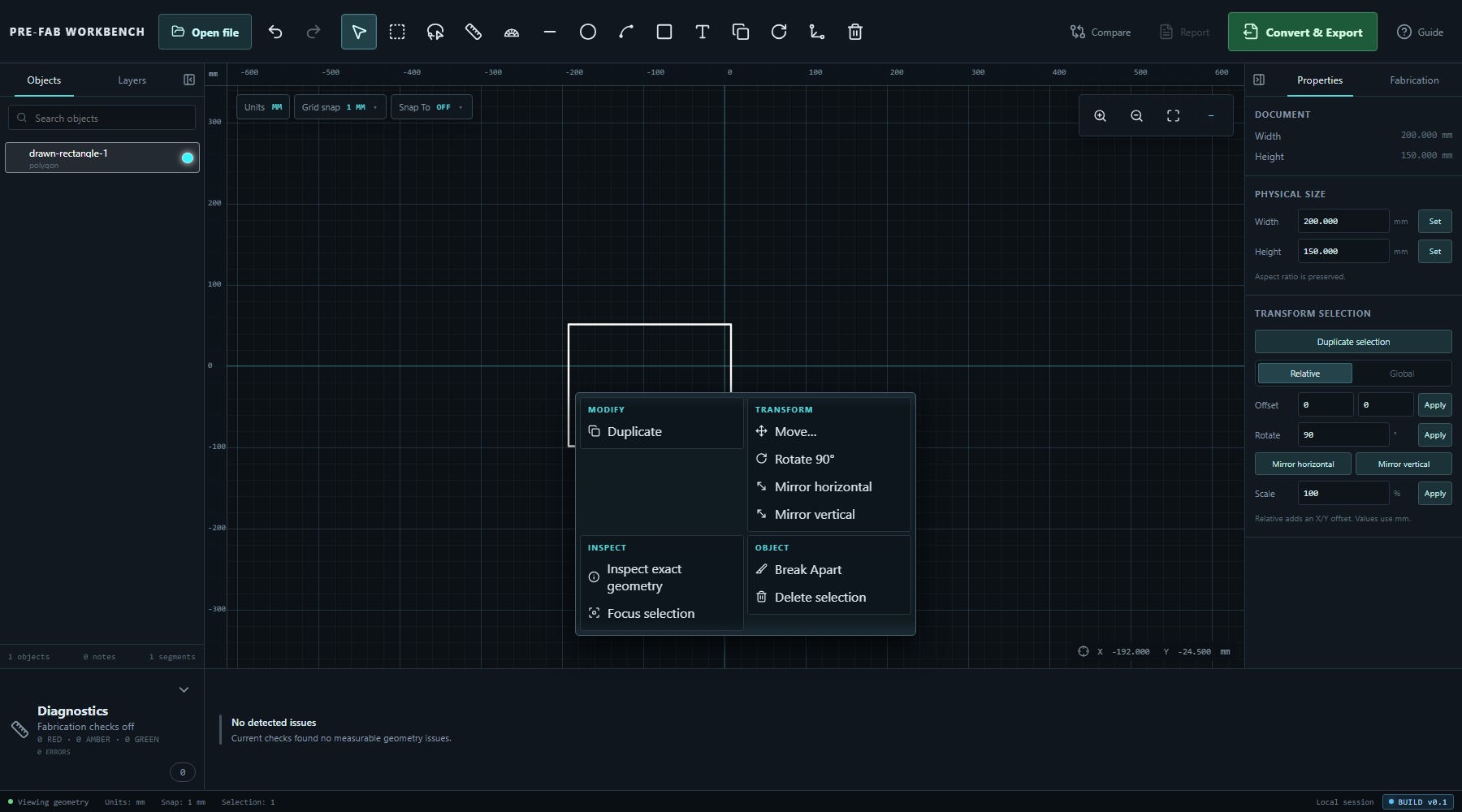
Task: Select the ruler measure tool
Action: (474, 32)
